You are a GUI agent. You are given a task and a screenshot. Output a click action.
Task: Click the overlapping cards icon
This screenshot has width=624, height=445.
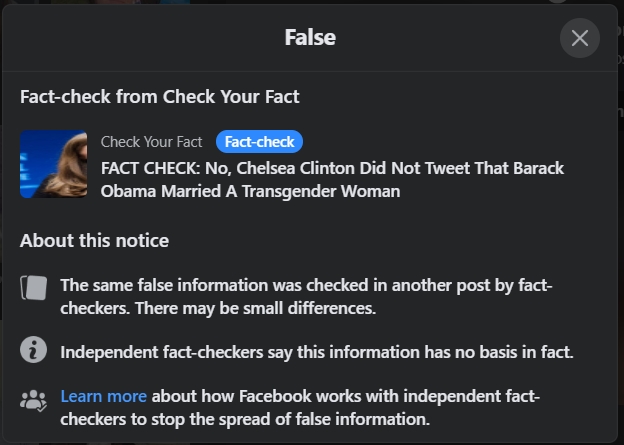click(x=33, y=289)
